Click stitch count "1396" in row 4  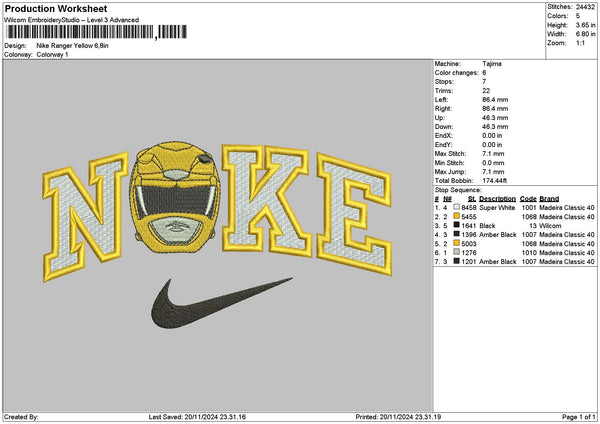pyautogui.click(x=469, y=235)
